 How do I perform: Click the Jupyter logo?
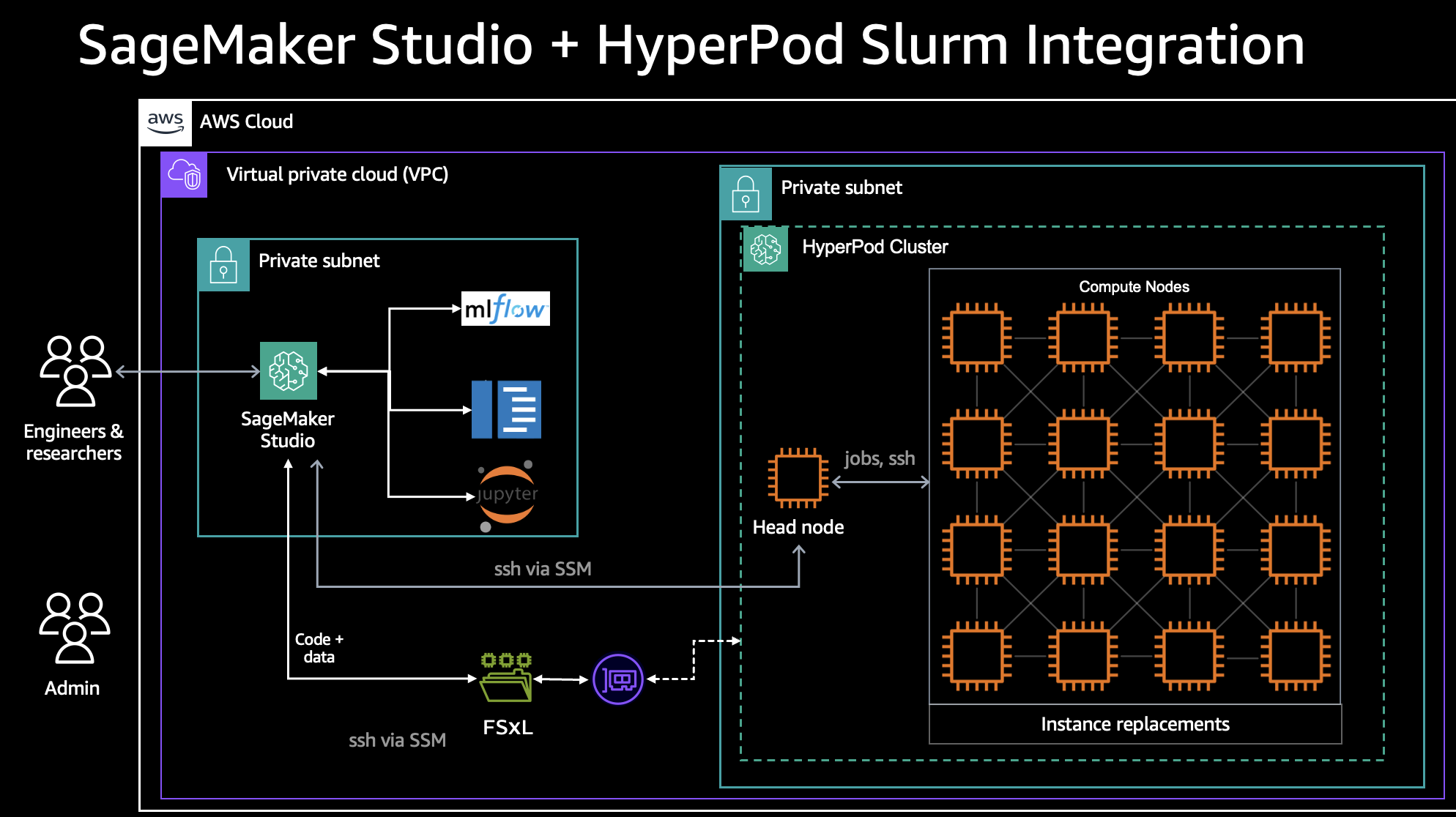(x=507, y=495)
